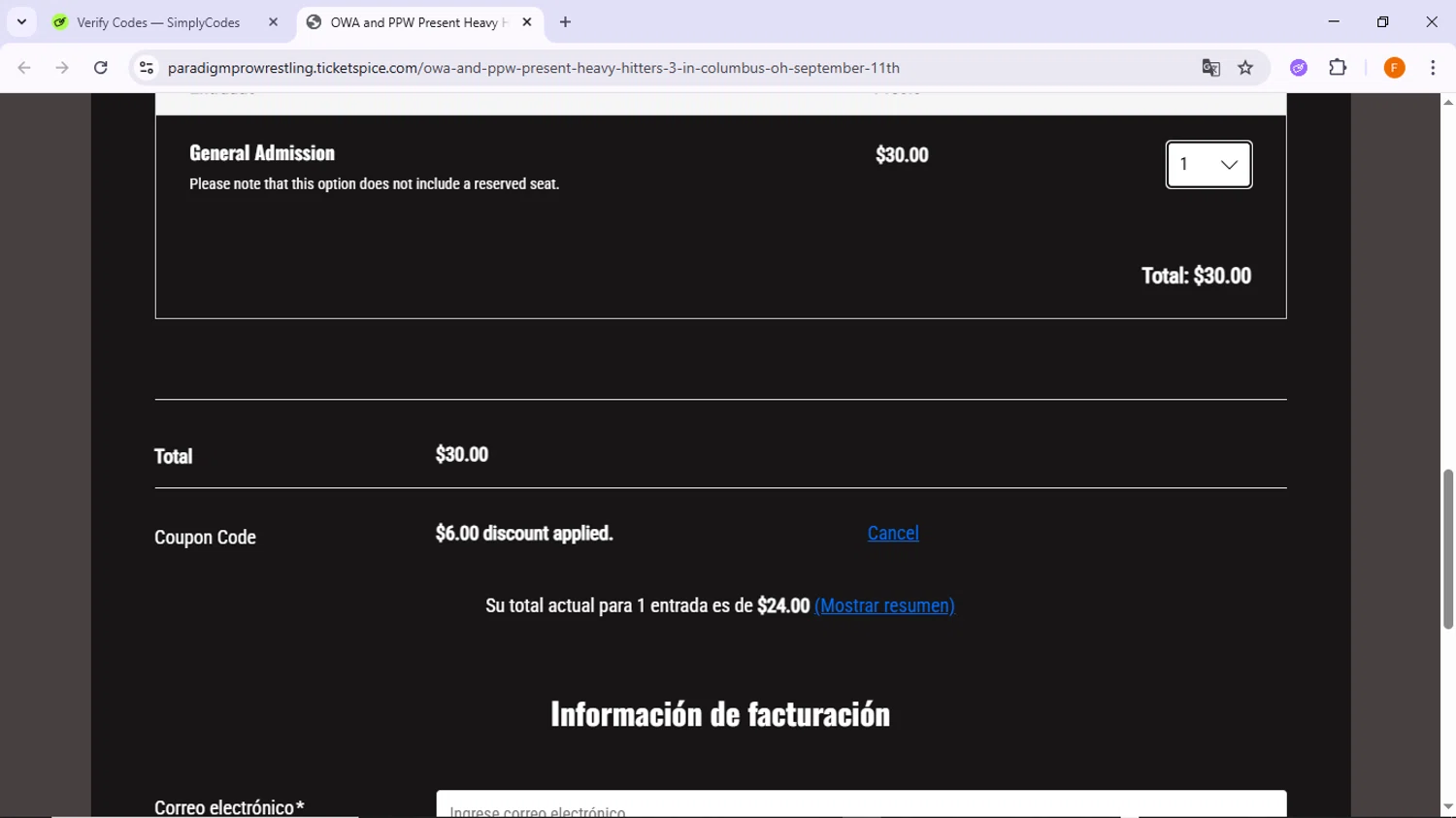
Task: Cancel the applied coupon discount
Action: coord(893,533)
